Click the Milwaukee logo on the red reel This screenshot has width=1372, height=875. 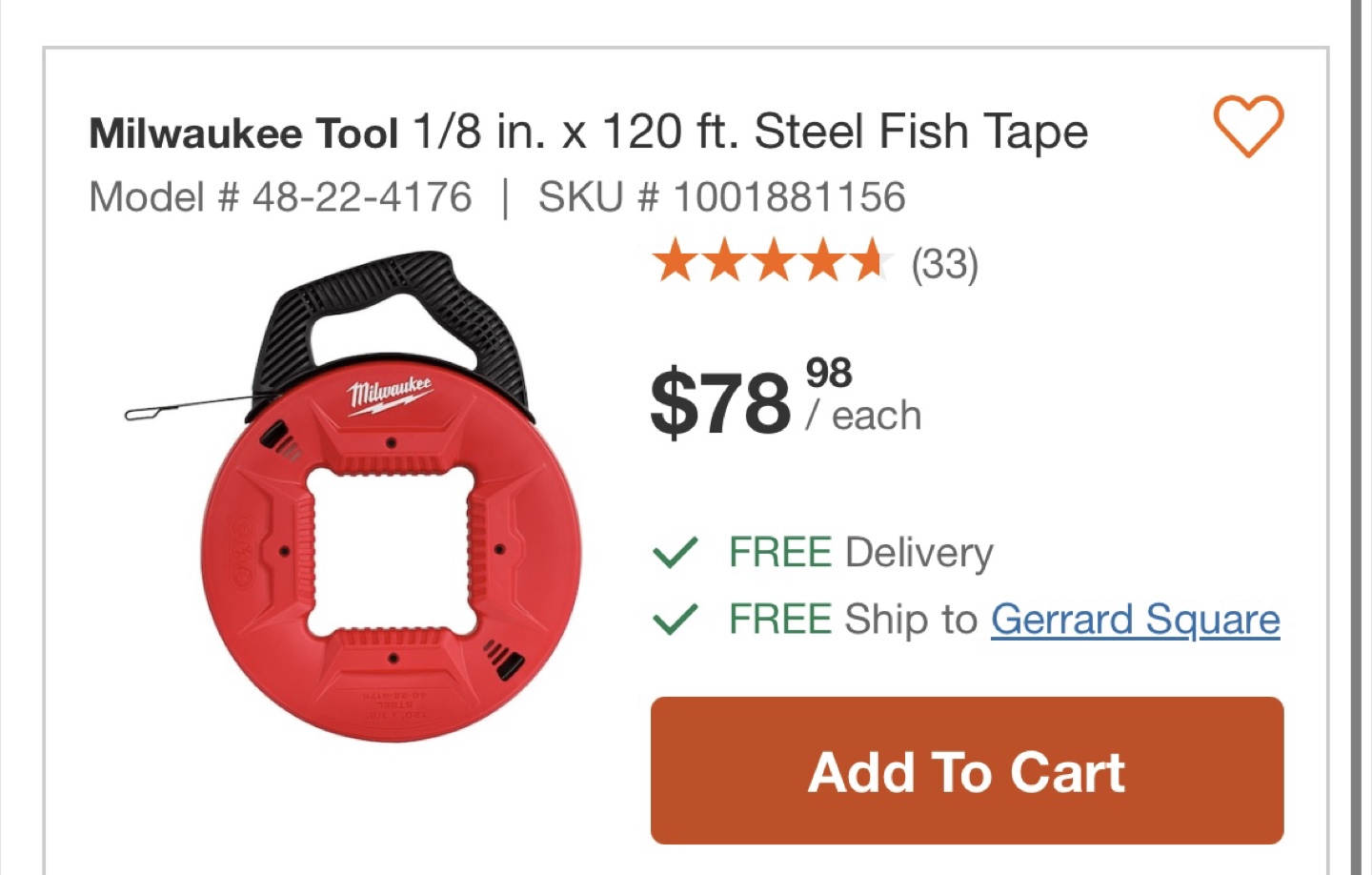click(x=389, y=392)
